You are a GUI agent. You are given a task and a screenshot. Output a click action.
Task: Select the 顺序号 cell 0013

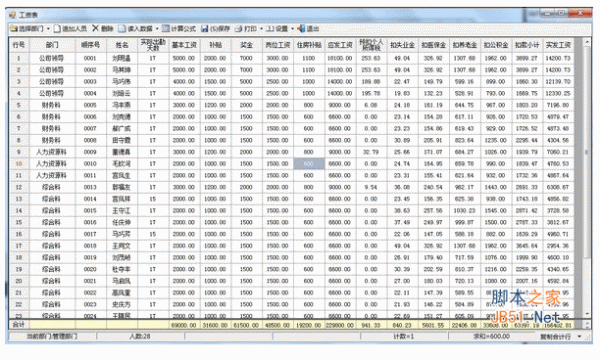pos(90,187)
